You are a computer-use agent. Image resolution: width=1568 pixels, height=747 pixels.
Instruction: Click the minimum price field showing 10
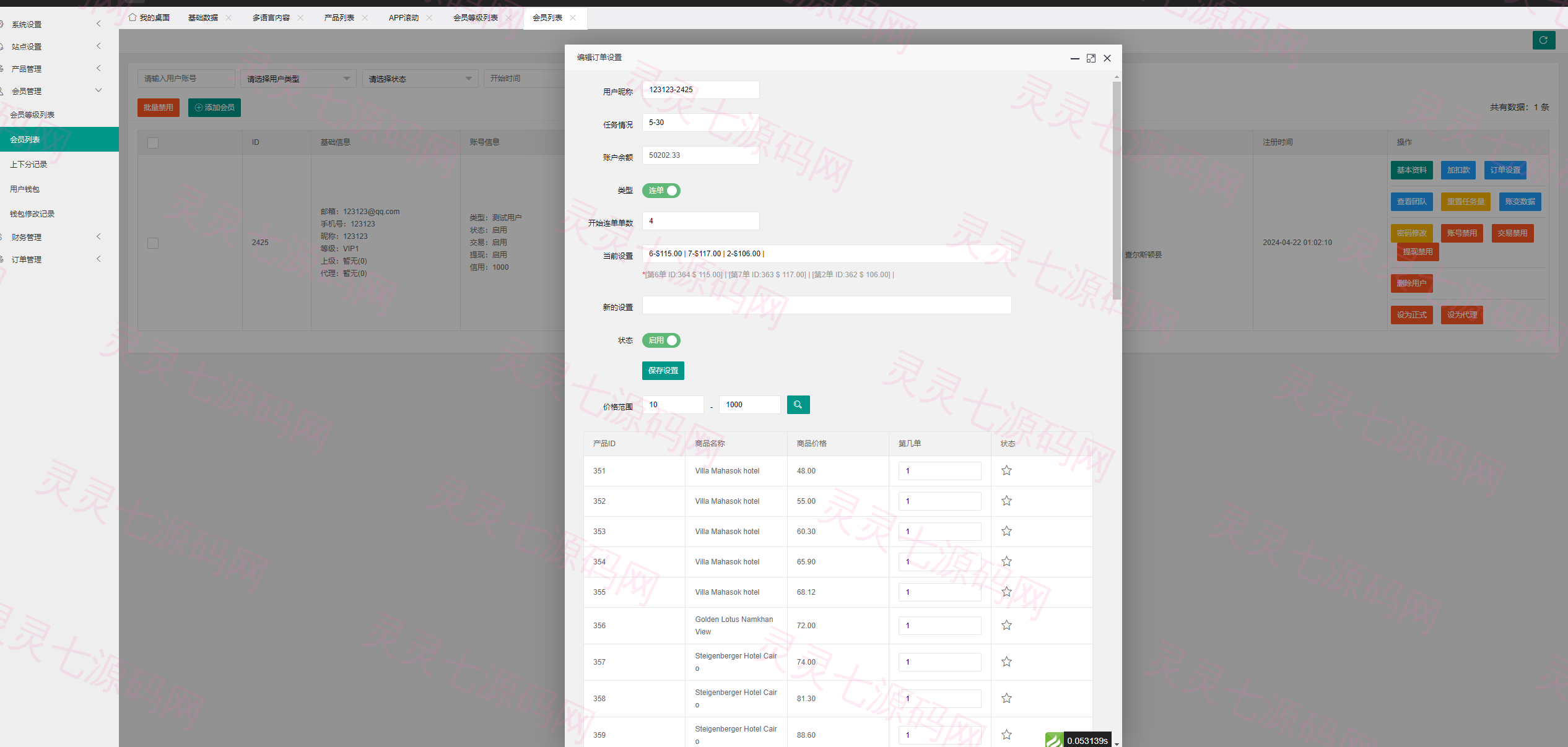pyautogui.click(x=673, y=405)
